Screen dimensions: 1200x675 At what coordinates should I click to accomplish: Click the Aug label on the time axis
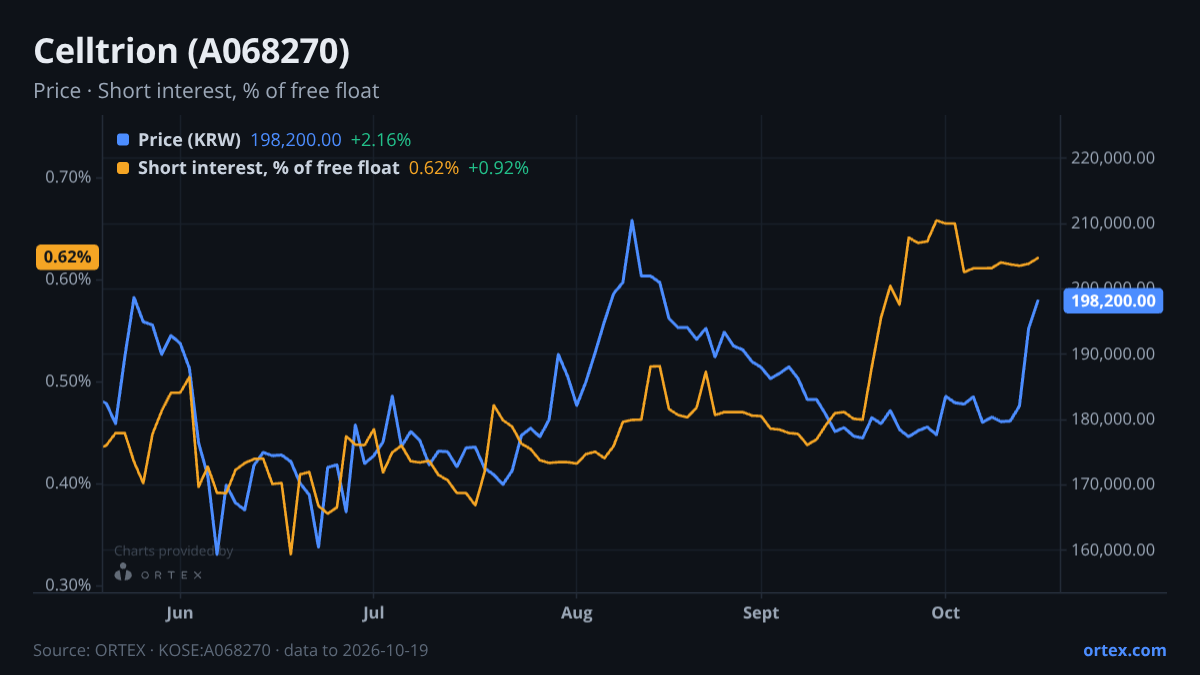[x=576, y=612]
